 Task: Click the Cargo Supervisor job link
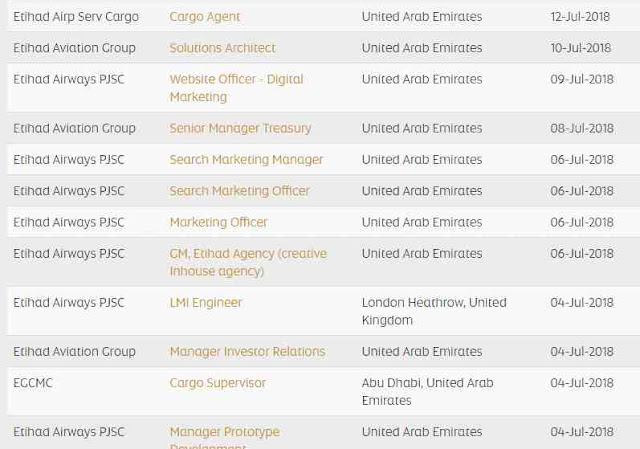coord(217,383)
